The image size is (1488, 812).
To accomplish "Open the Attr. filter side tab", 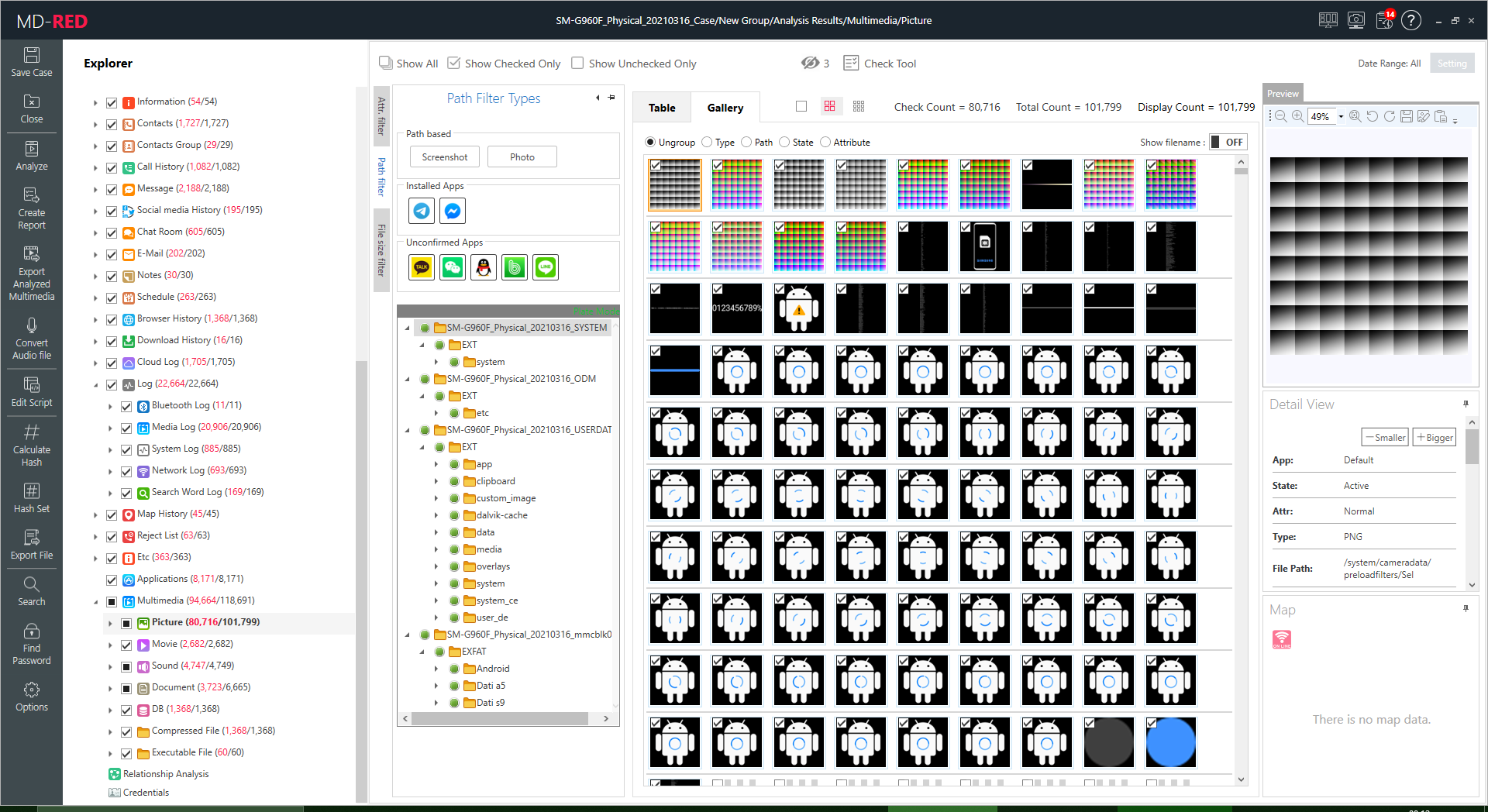I will [381, 115].
